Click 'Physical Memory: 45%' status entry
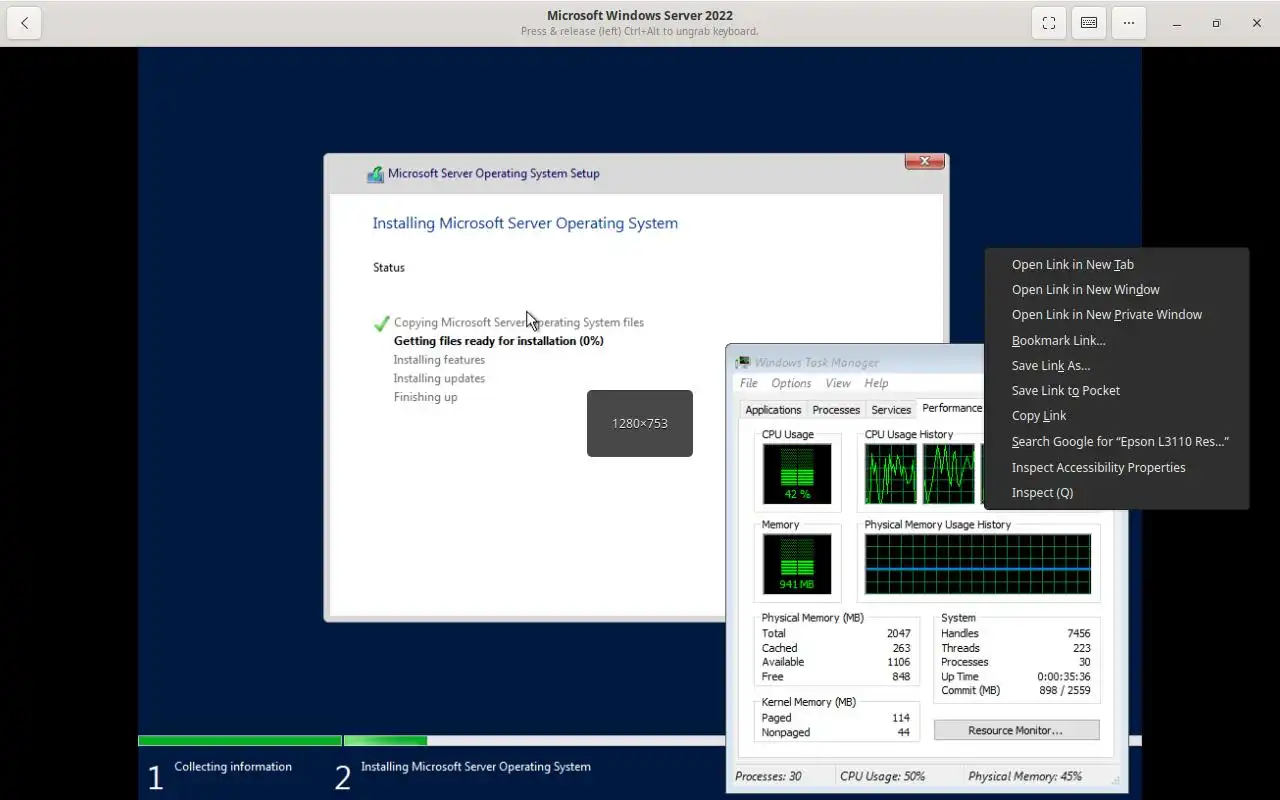The width and height of the screenshot is (1280, 800). [x=1025, y=776]
